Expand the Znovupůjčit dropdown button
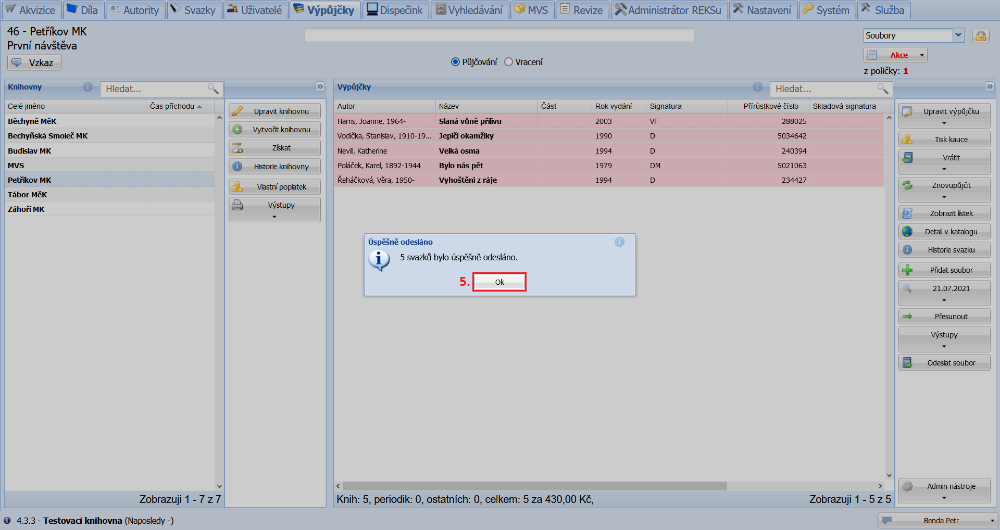 [945, 189]
